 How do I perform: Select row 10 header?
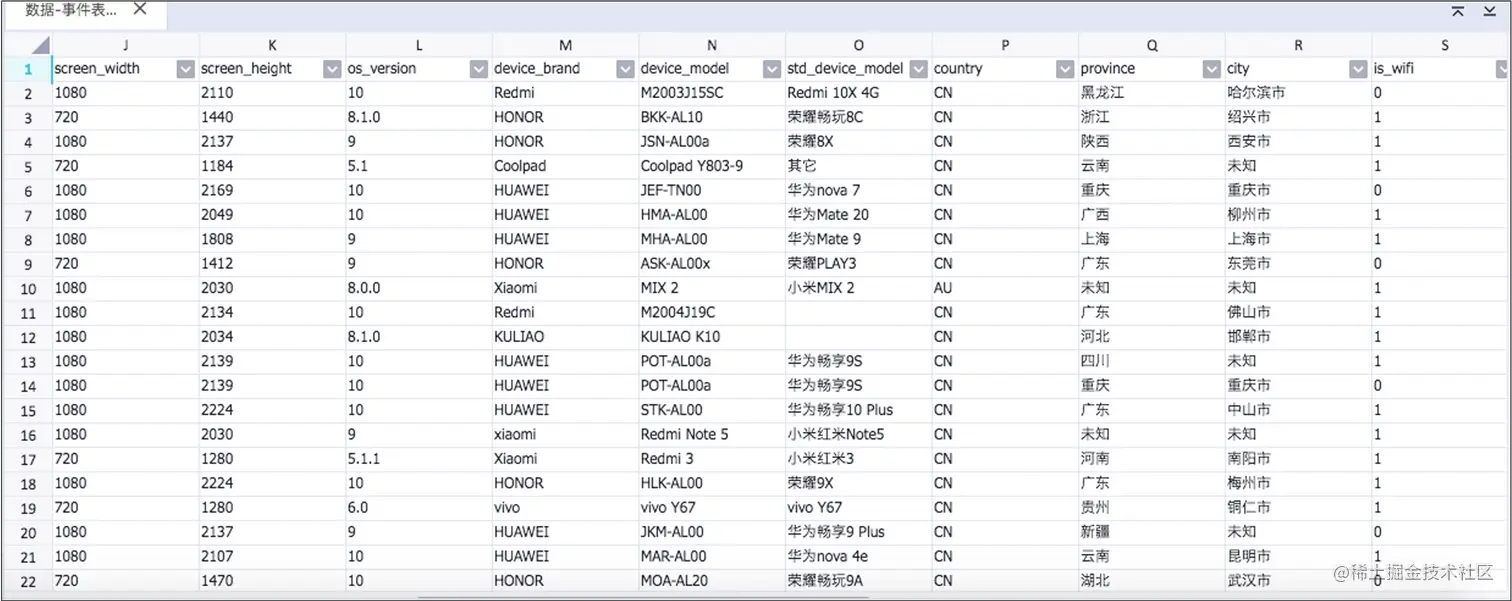pyautogui.click(x=27, y=288)
